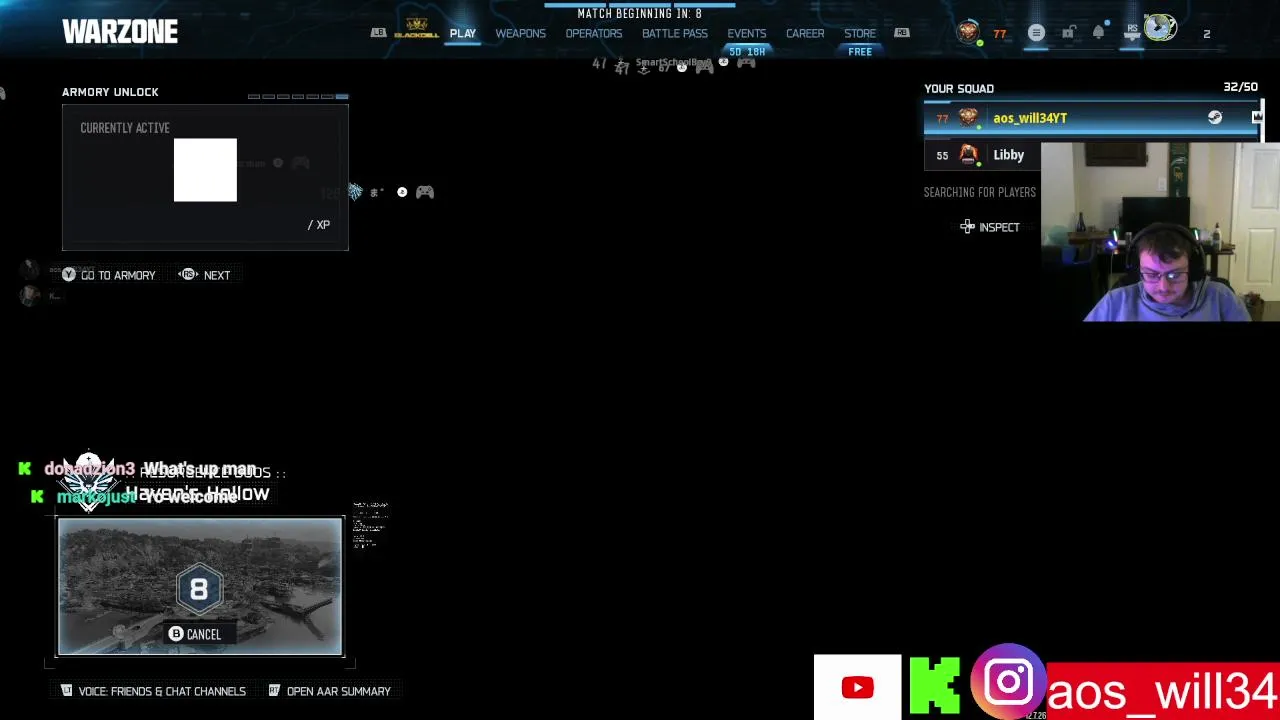Image resolution: width=1280 pixels, height=720 pixels.
Task: Click the Armory Unlock progress indicator bar
Action: (298, 97)
